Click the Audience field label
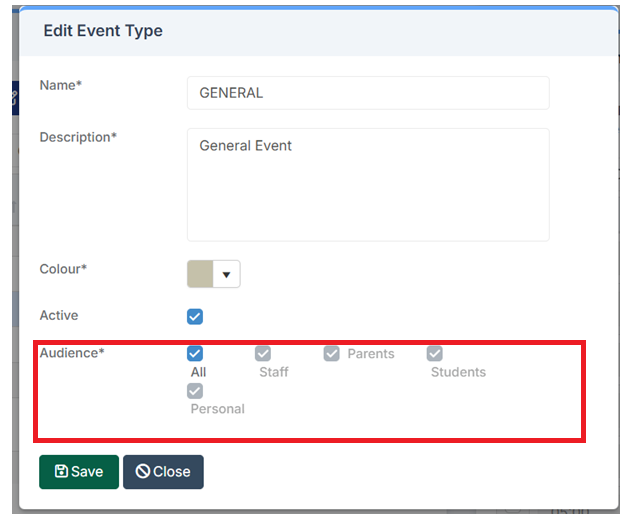Viewport: 637px width, 525px height. 72,353
